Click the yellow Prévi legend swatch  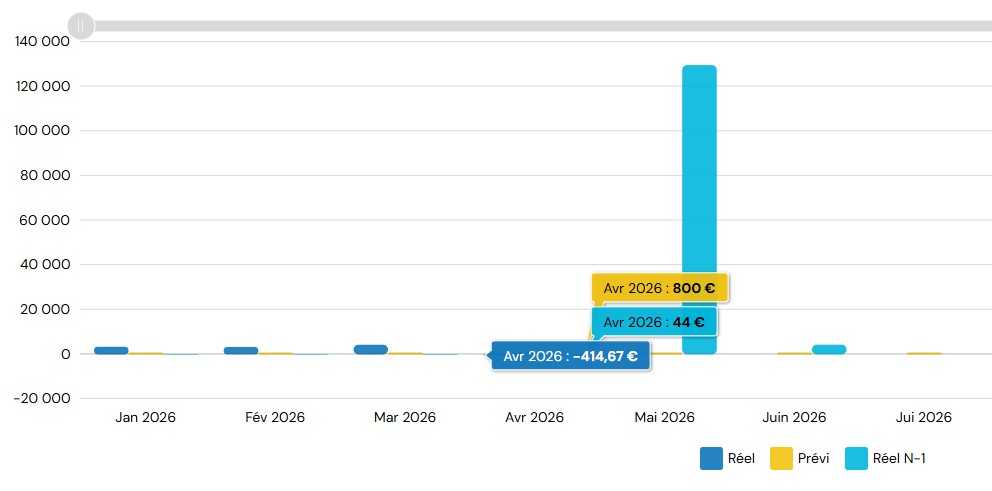781,459
